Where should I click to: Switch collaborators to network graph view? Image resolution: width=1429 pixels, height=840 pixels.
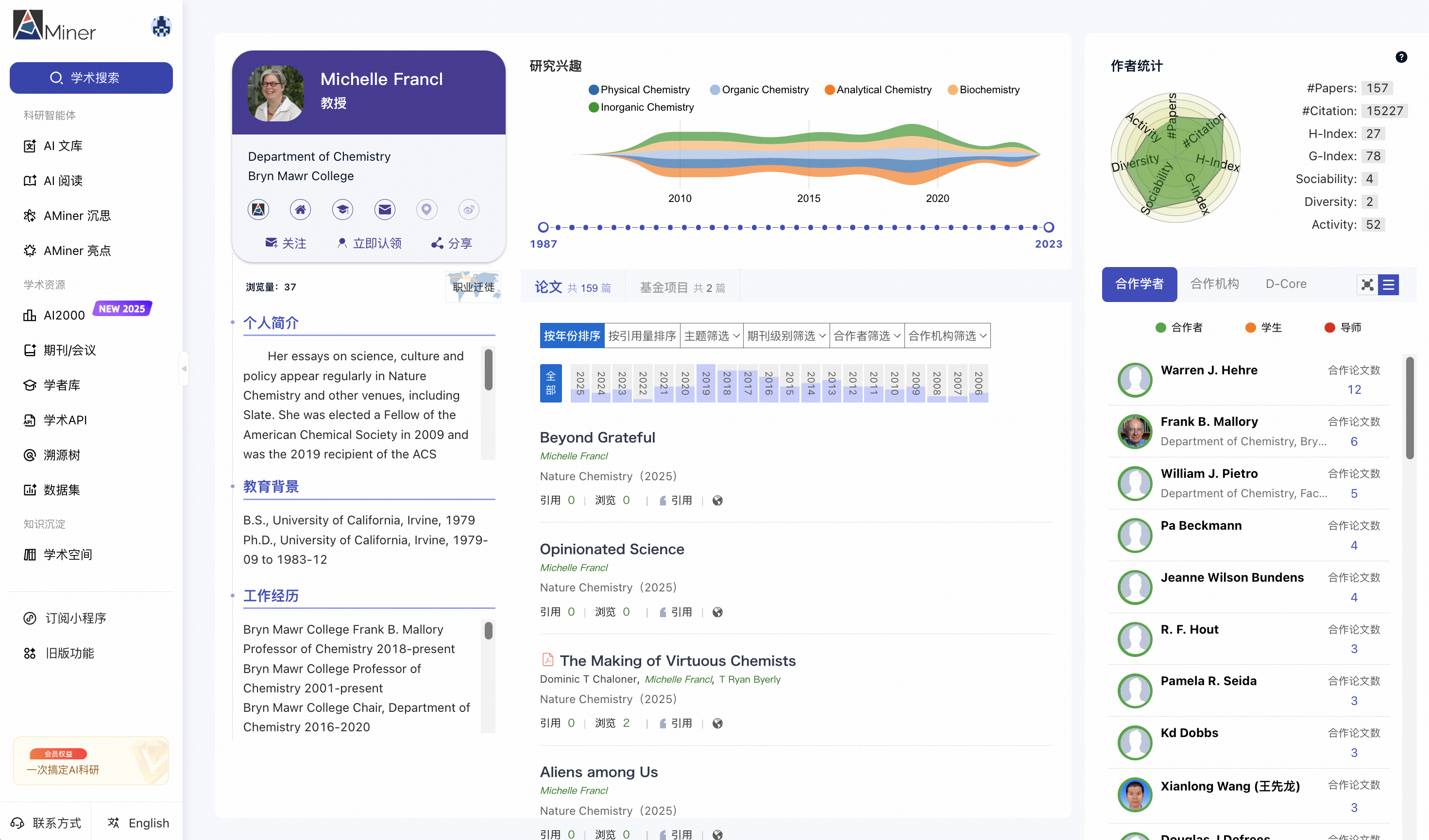[1367, 285]
